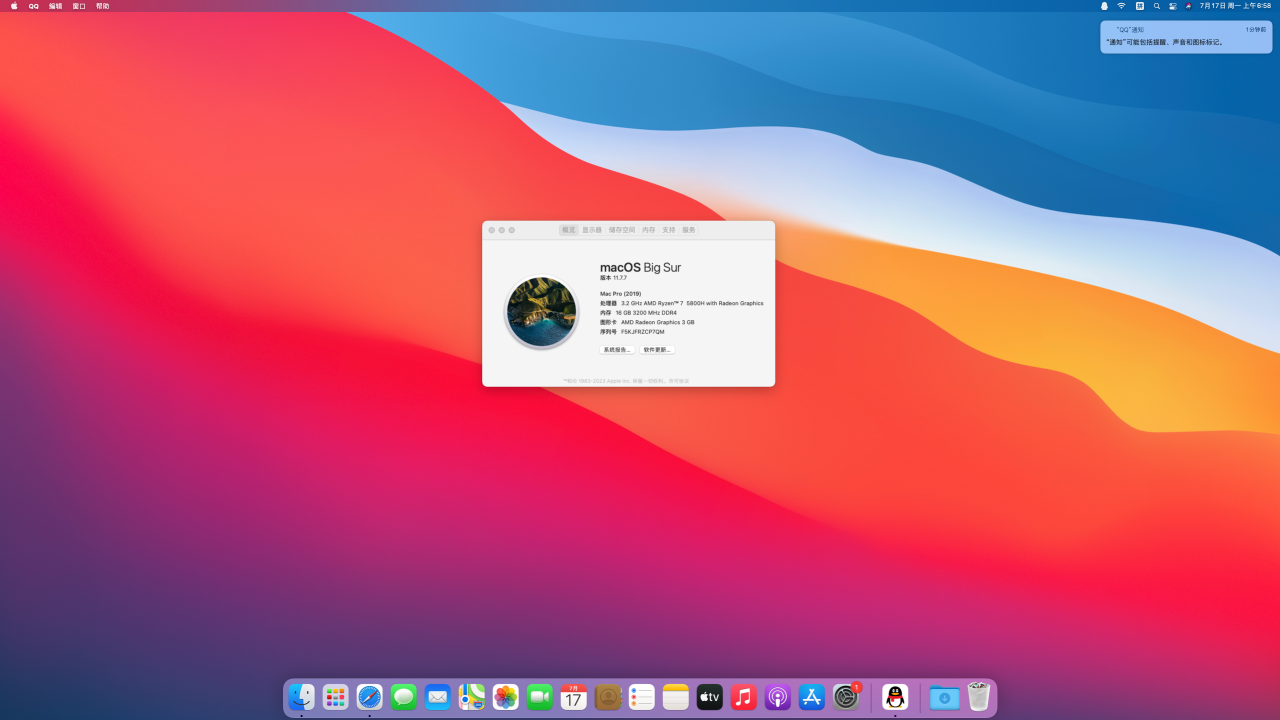Open the 帮助 menu
The width and height of the screenshot is (1280, 720).
coord(103,6)
